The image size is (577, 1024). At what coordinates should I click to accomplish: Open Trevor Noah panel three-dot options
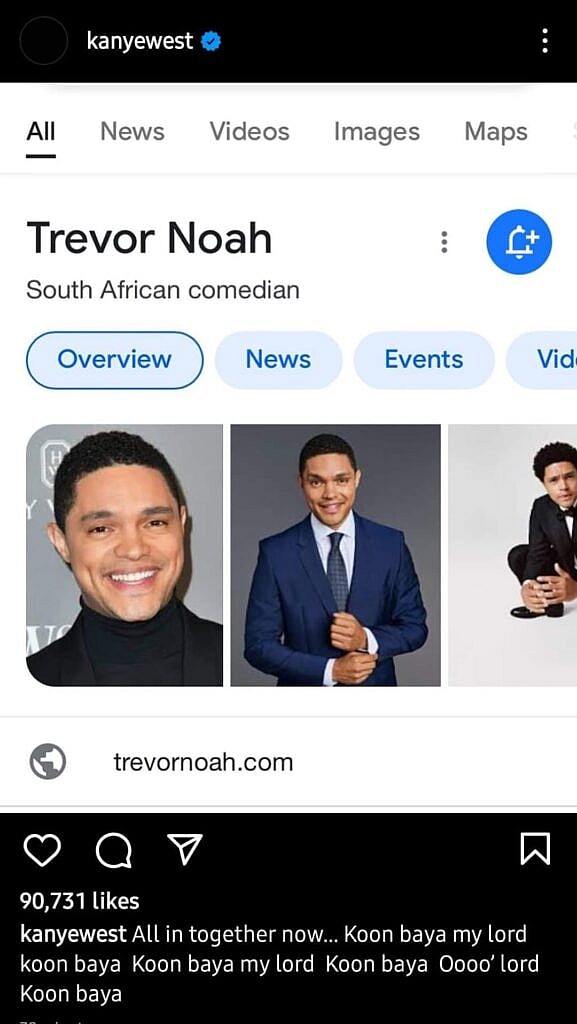tap(444, 242)
